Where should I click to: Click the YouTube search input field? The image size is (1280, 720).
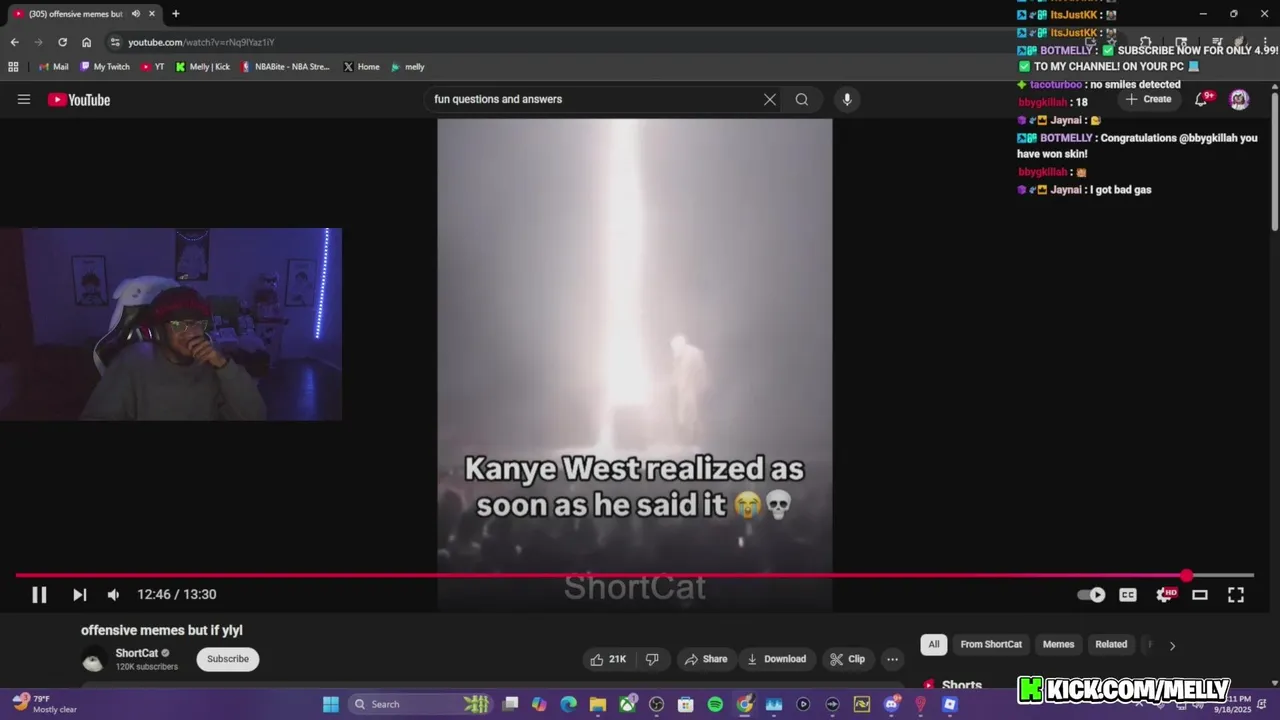tap(595, 99)
